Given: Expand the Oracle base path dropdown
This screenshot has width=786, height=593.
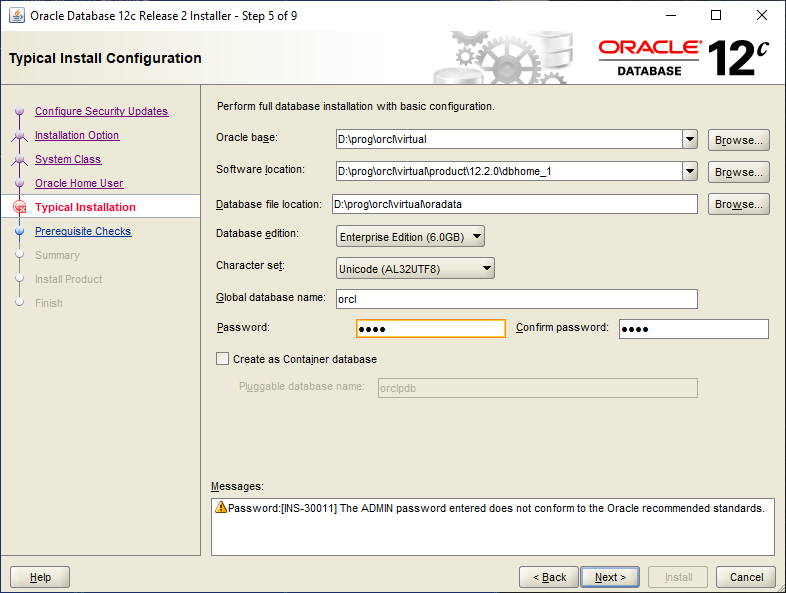Looking at the screenshot, I should 689,139.
